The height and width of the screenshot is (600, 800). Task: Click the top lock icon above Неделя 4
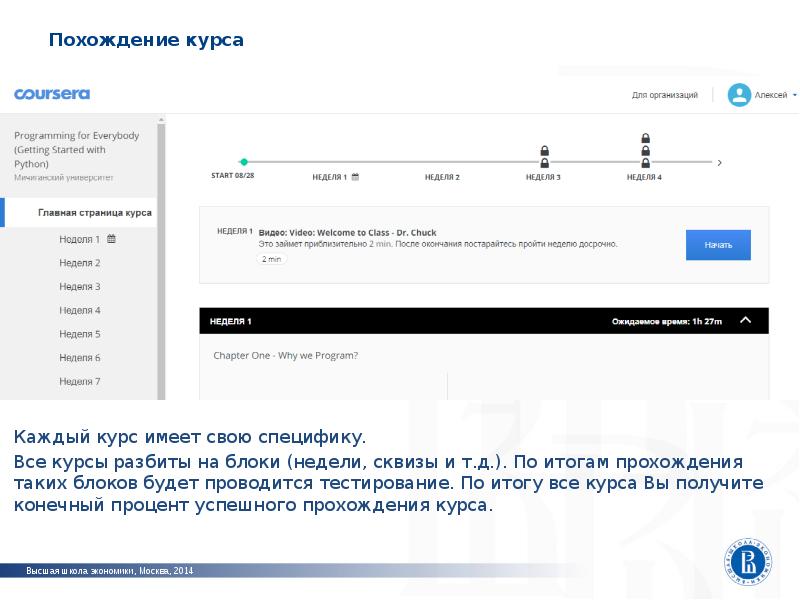tap(645, 138)
